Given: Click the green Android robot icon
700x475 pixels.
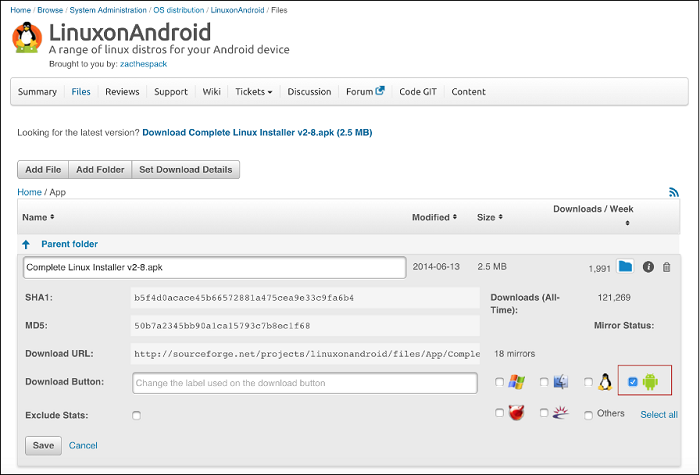Looking at the screenshot, I should pyautogui.click(x=651, y=382).
